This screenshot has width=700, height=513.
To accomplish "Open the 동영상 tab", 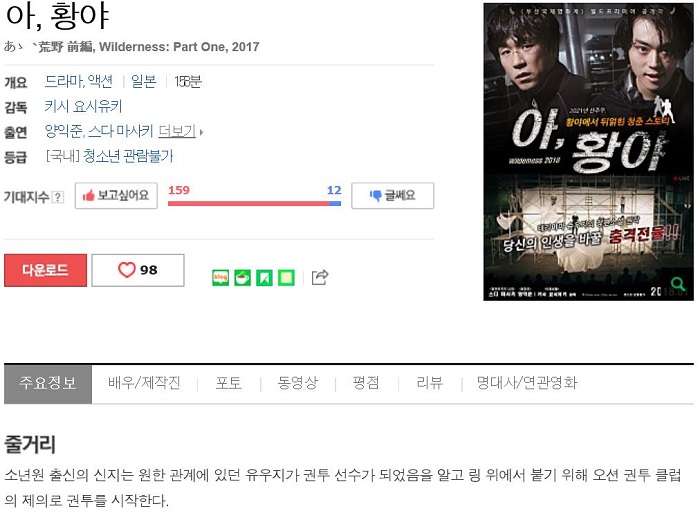I will [x=298, y=383].
